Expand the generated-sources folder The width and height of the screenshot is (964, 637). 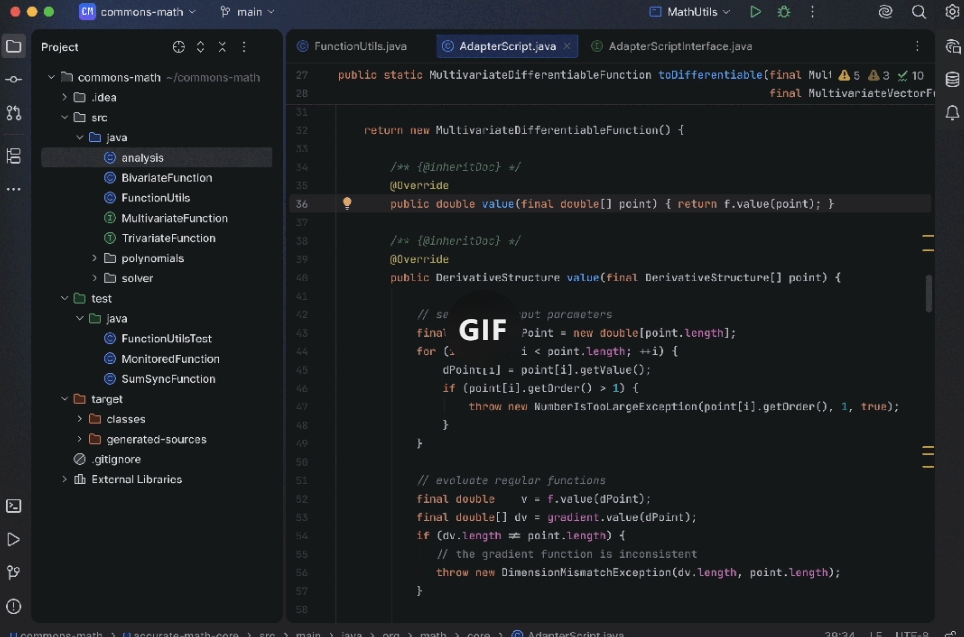pos(80,439)
